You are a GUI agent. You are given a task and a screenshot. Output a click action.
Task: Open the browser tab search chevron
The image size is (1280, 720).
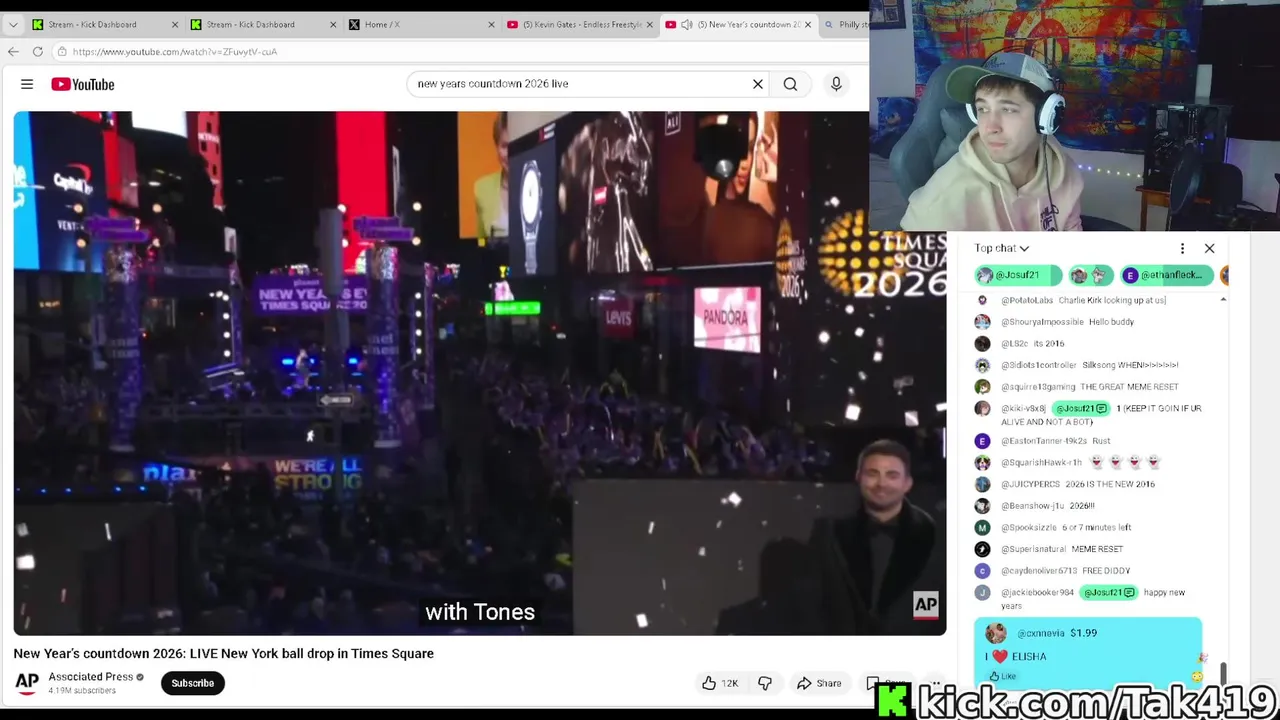14,24
